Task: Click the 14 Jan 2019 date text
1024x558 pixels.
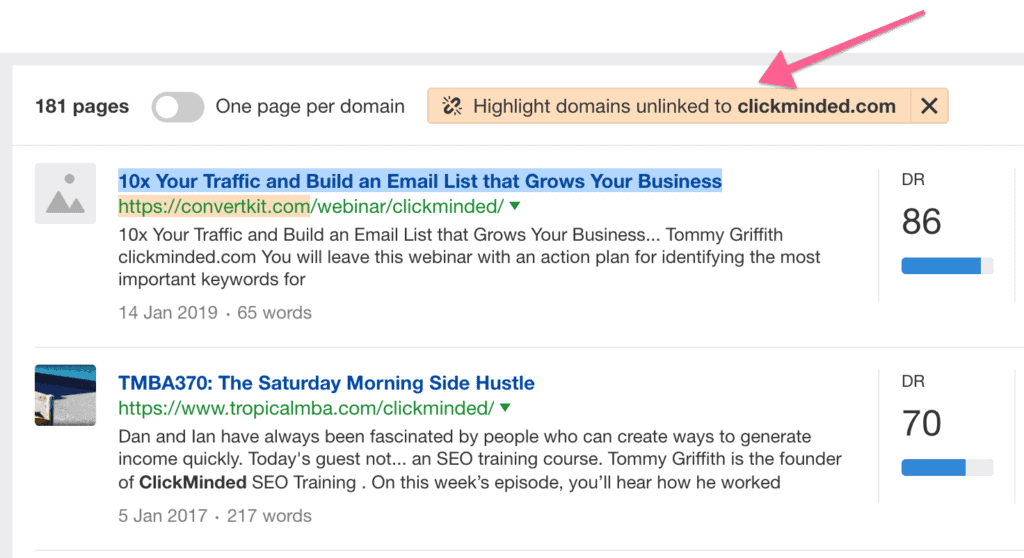Action: [167, 313]
